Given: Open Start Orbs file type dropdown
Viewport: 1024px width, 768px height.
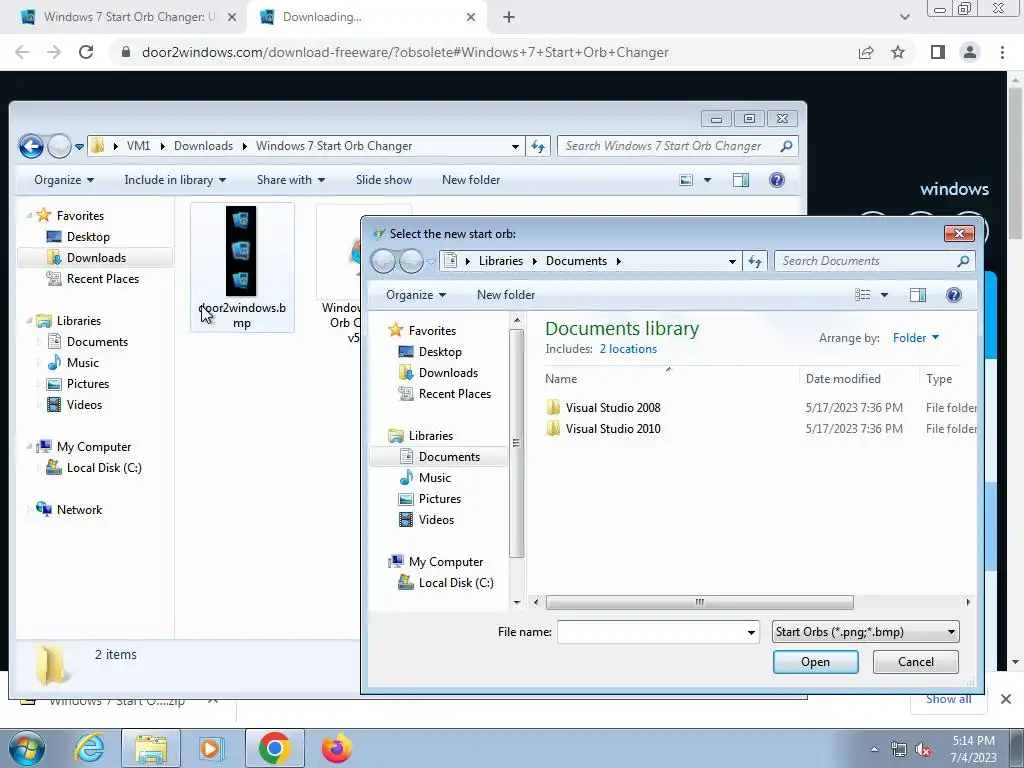Looking at the screenshot, I should click(x=865, y=632).
